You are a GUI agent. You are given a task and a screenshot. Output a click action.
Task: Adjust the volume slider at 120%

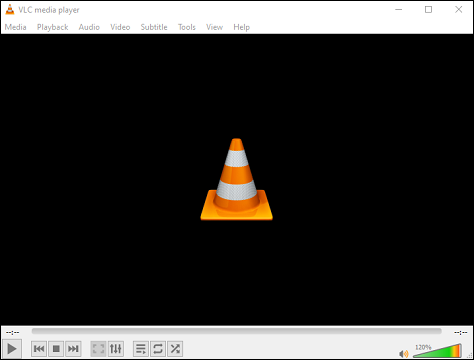click(437, 351)
